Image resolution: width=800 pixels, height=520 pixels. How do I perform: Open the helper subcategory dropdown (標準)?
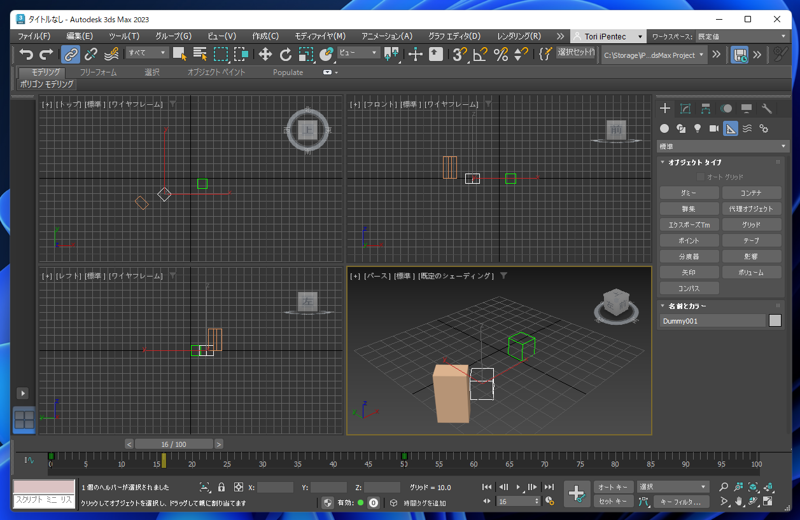point(722,146)
